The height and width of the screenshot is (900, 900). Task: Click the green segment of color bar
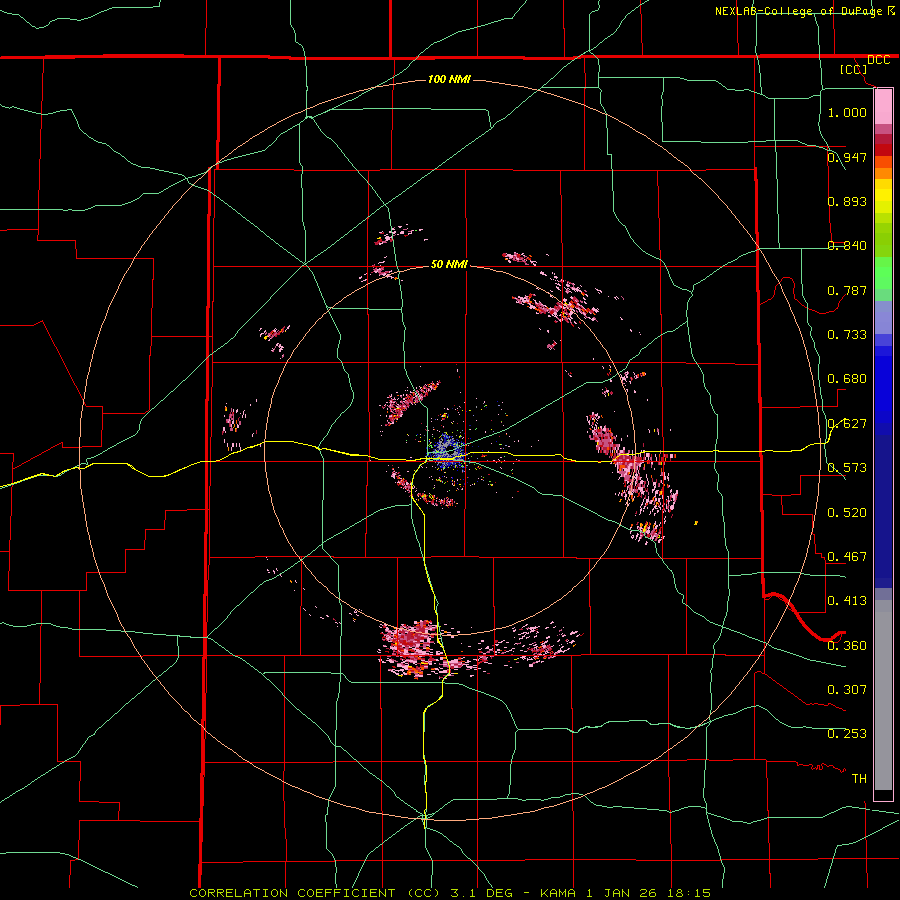point(883,273)
